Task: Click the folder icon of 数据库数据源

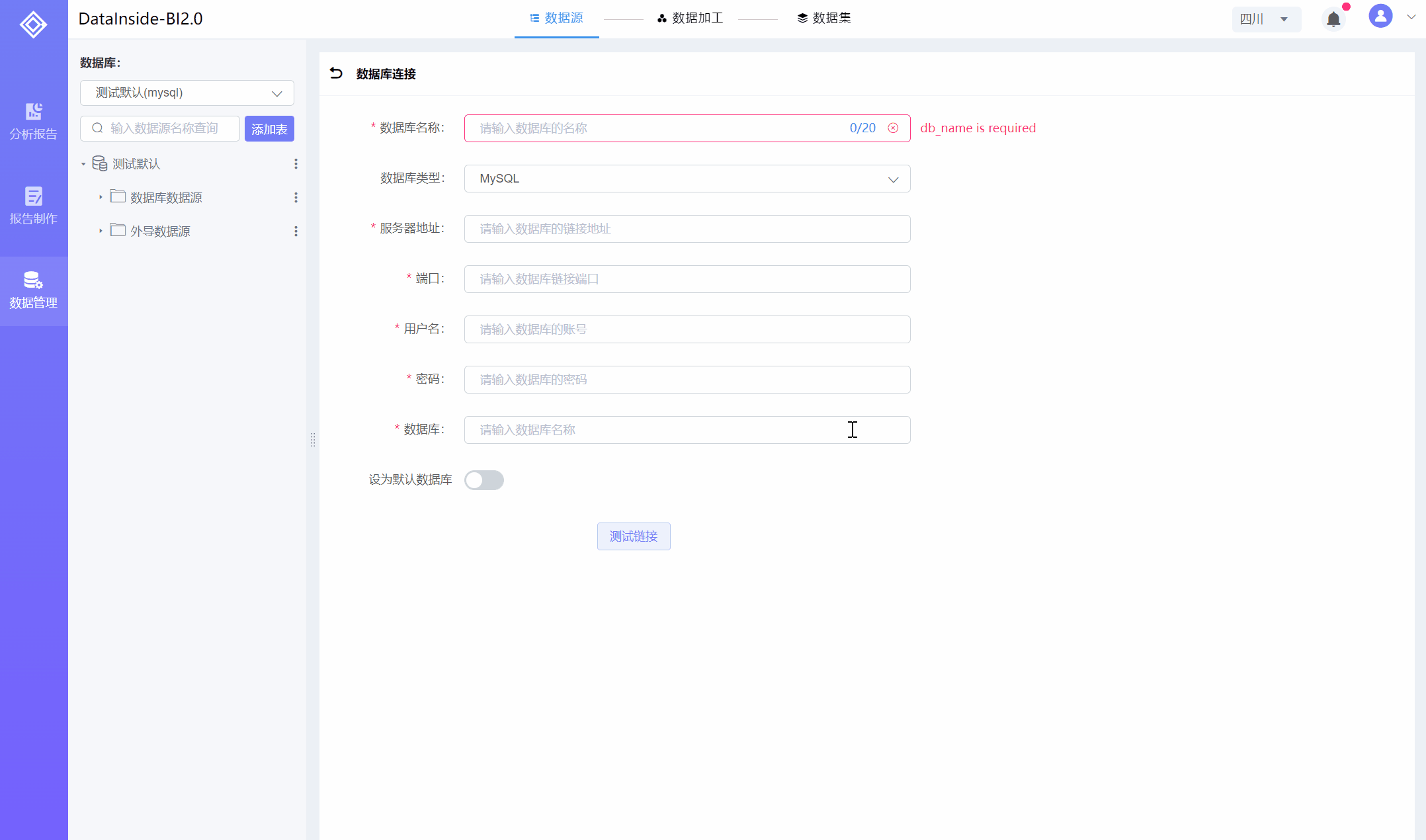Action: pos(118,196)
